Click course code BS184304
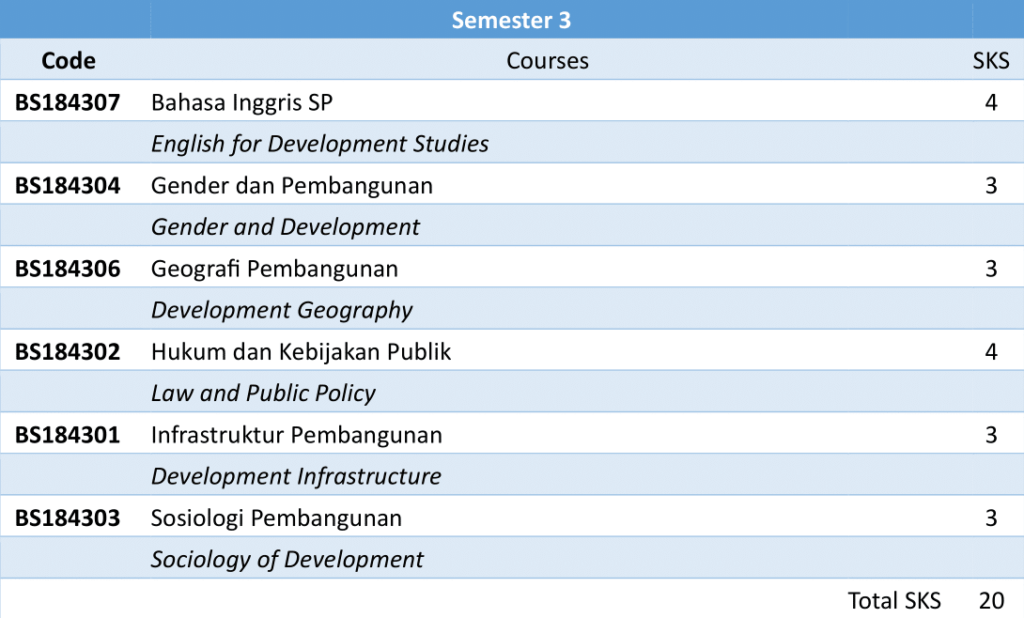The width and height of the screenshot is (1024, 618). pyautogui.click(x=67, y=186)
